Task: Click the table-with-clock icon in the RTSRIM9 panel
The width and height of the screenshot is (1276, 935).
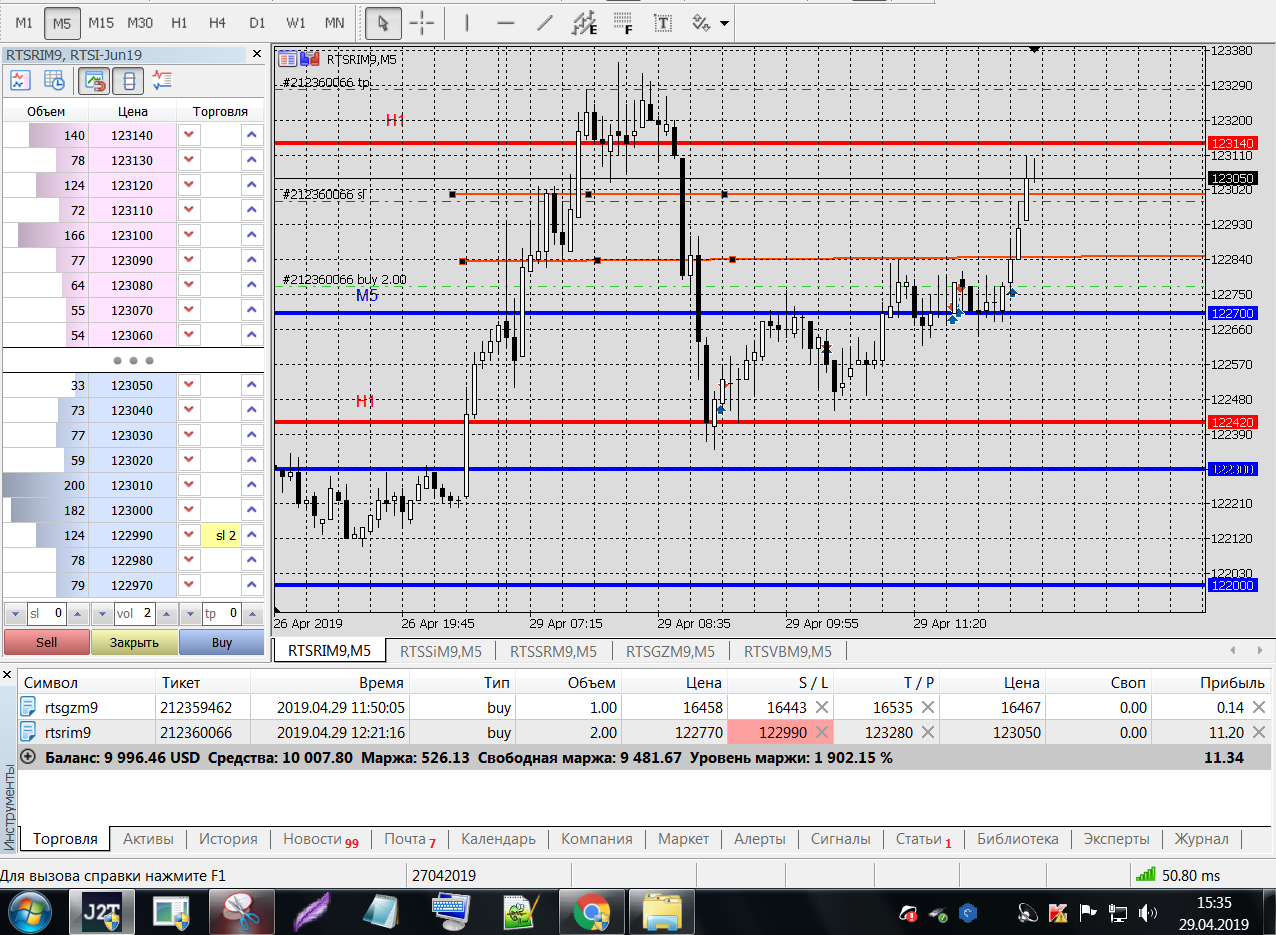Action: coord(54,81)
